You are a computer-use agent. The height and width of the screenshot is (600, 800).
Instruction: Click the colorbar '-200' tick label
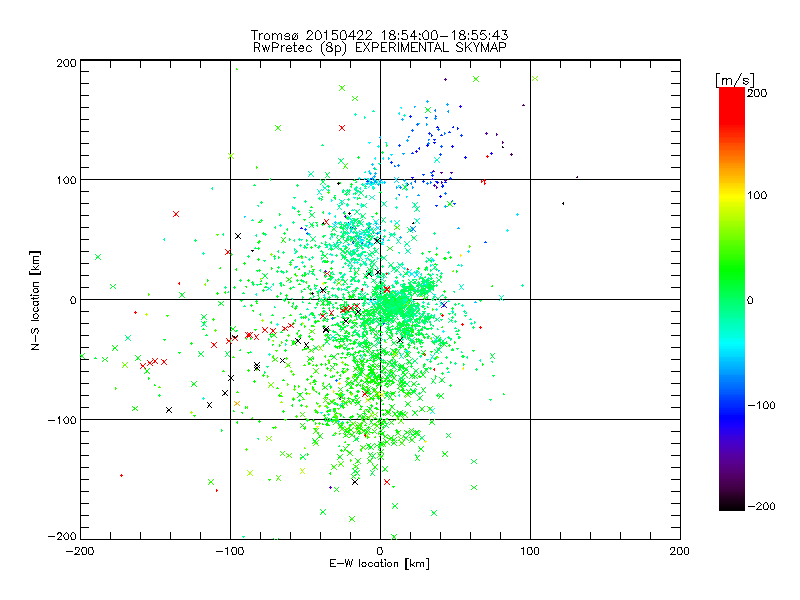pyautogui.click(x=761, y=506)
